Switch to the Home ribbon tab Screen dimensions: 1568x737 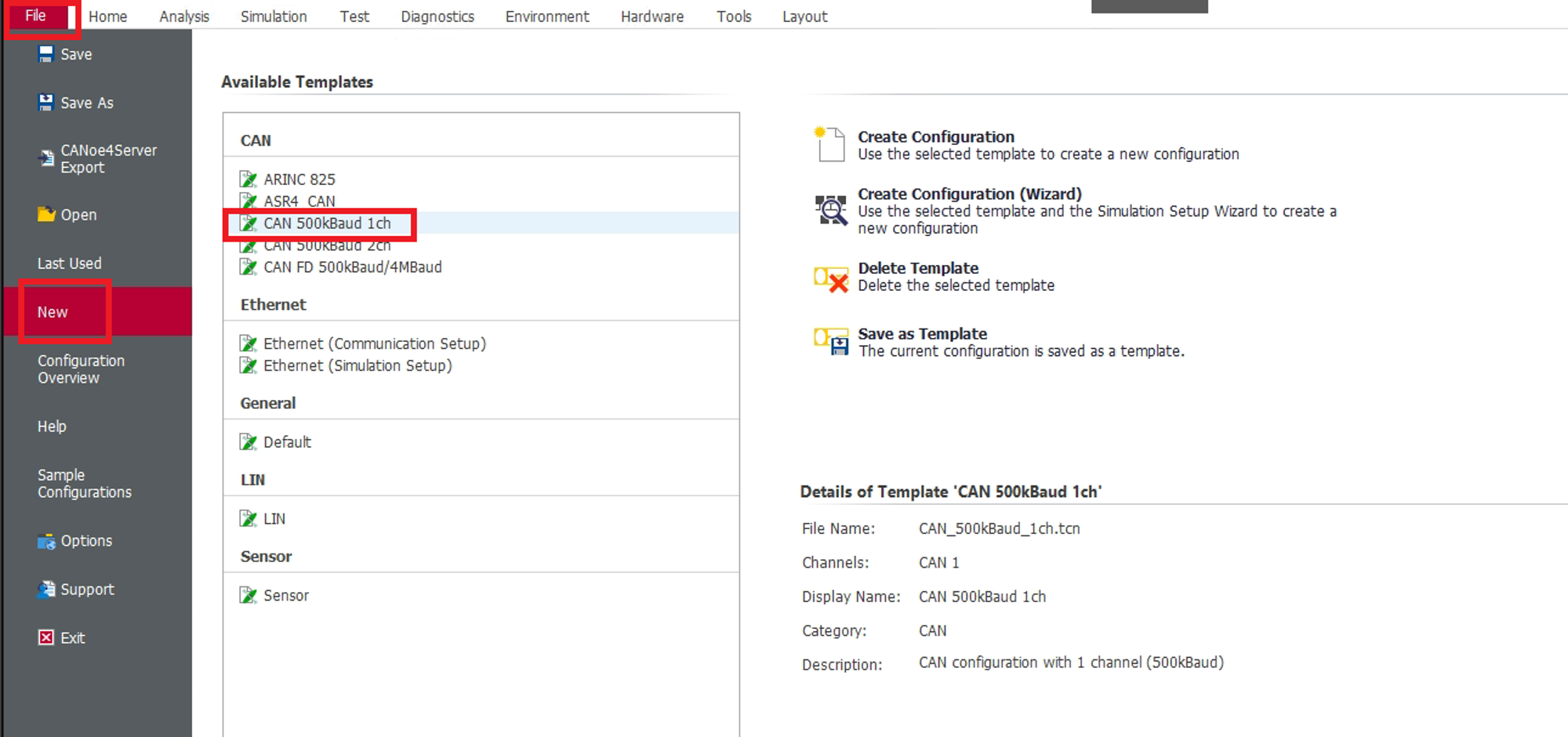click(x=108, y=16)
